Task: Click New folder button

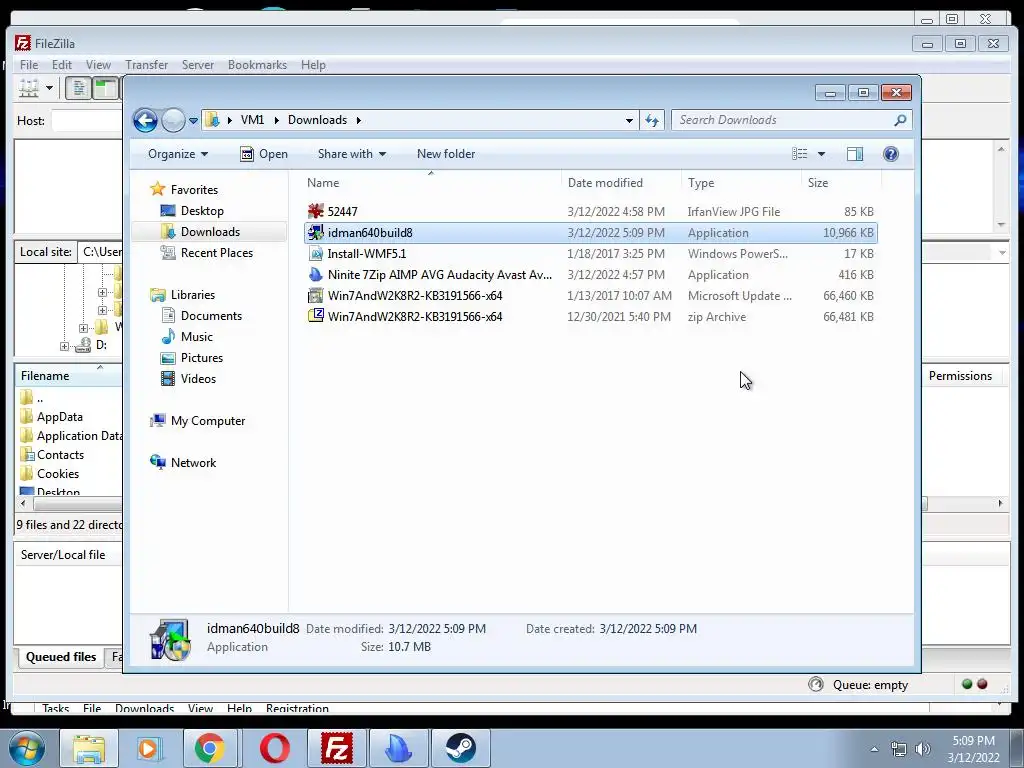Action: pyautogui.click(x=446, y=154)
